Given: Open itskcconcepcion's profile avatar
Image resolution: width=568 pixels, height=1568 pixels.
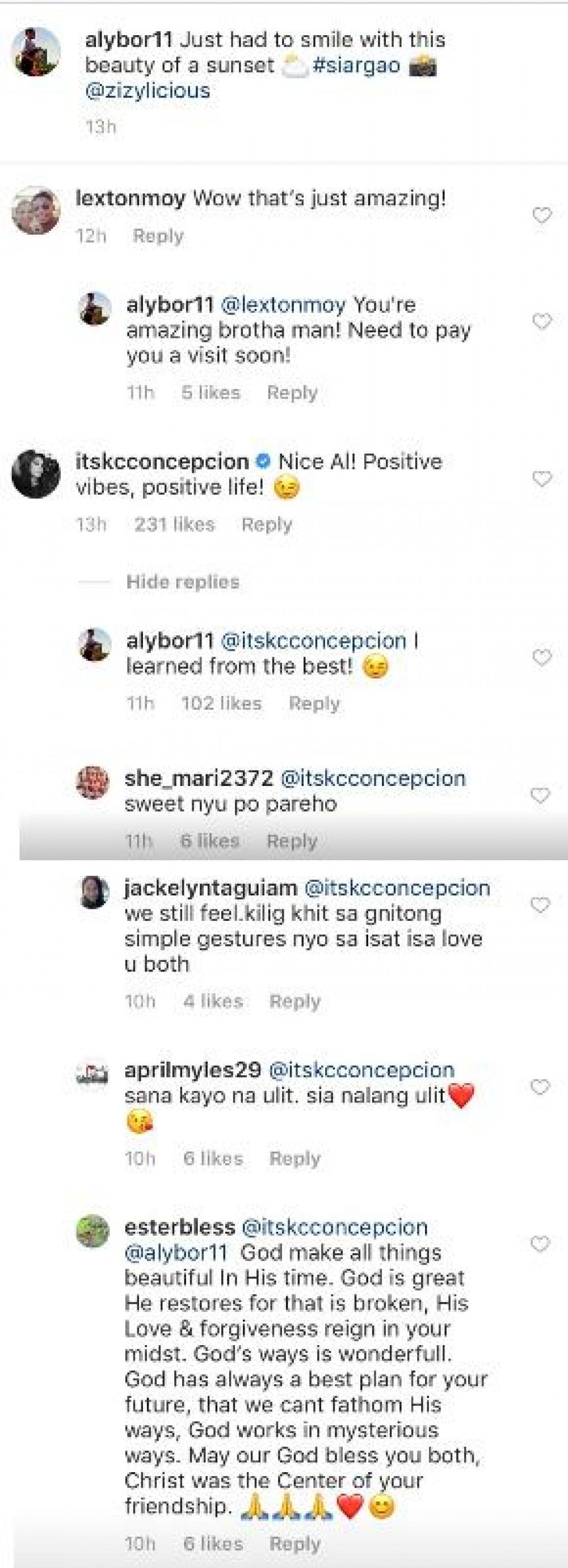Looking at the screenshot, I should pos(36,474).
